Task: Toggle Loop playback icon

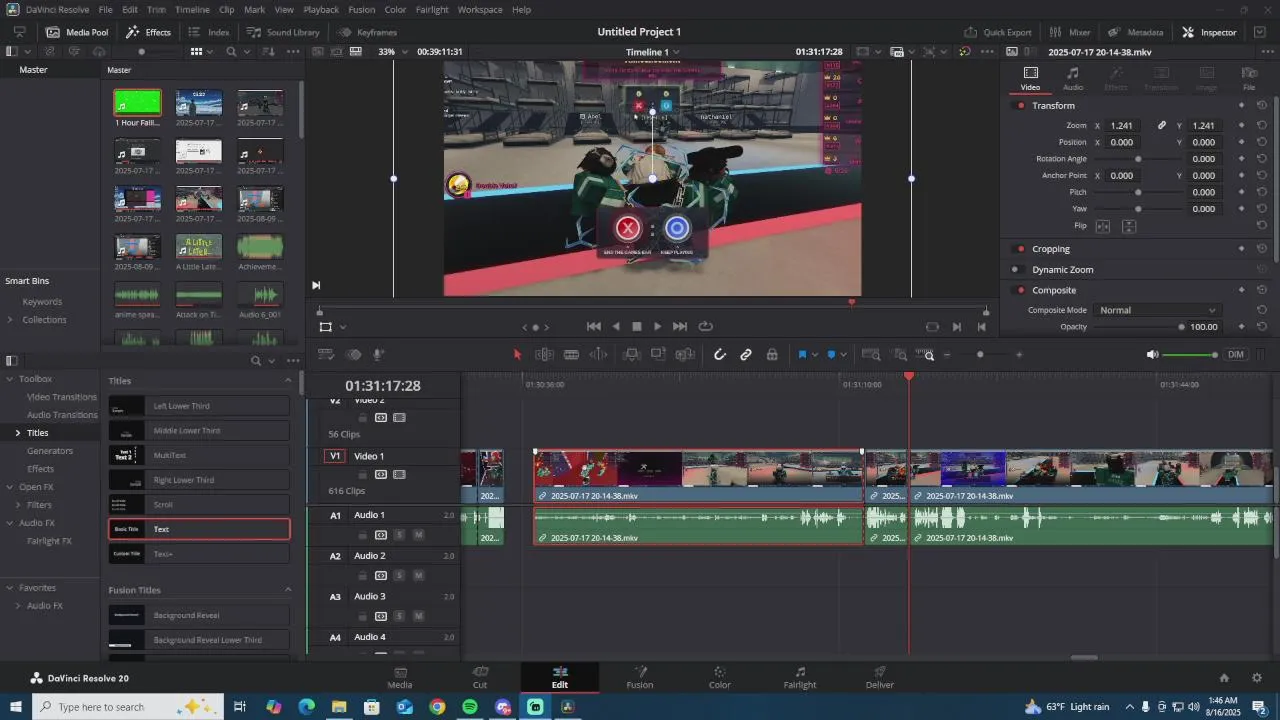Action: click(x=706, y=326)
